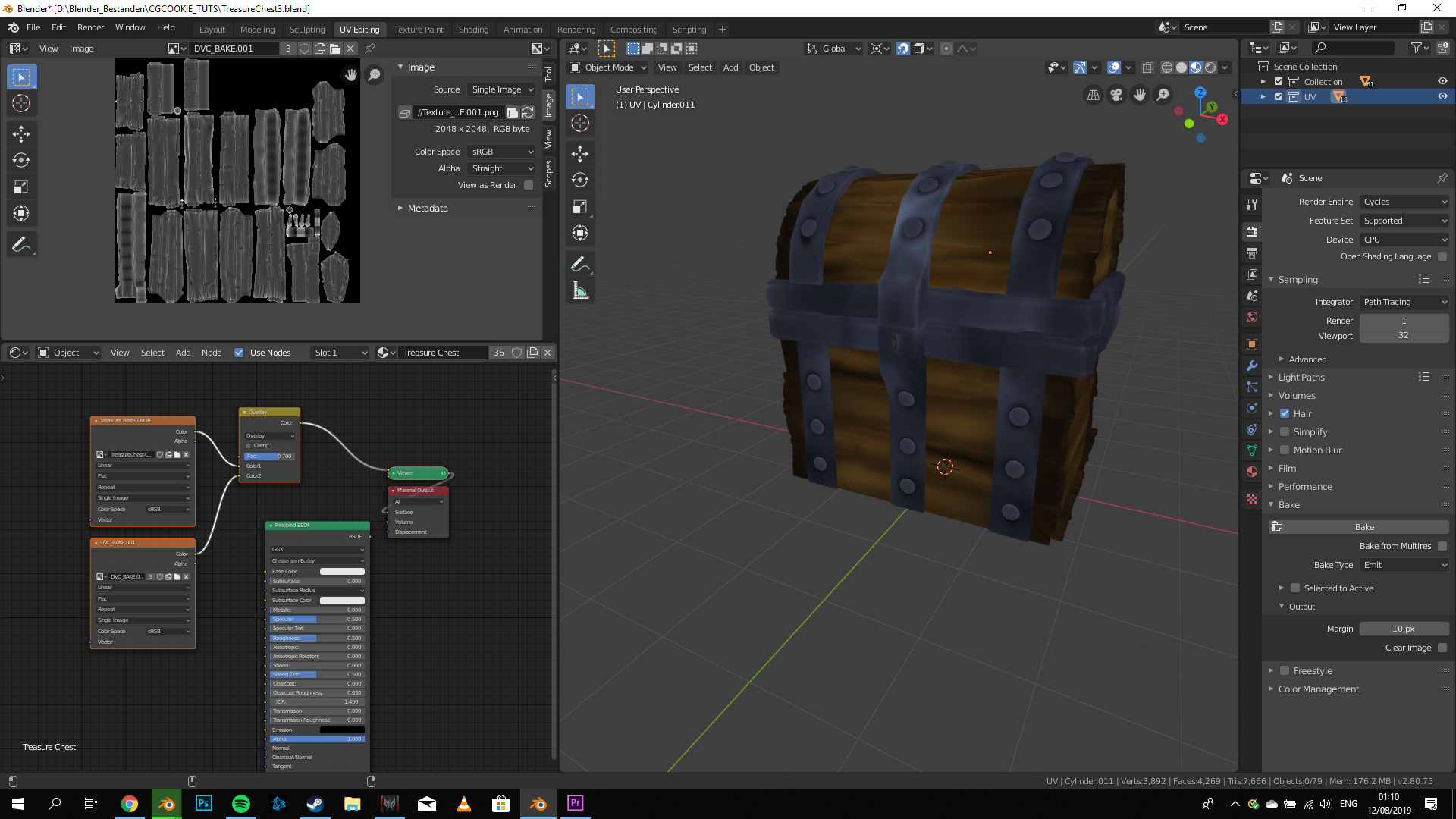
Task: Click the bake Margin value field
Action: (1403, 629)
